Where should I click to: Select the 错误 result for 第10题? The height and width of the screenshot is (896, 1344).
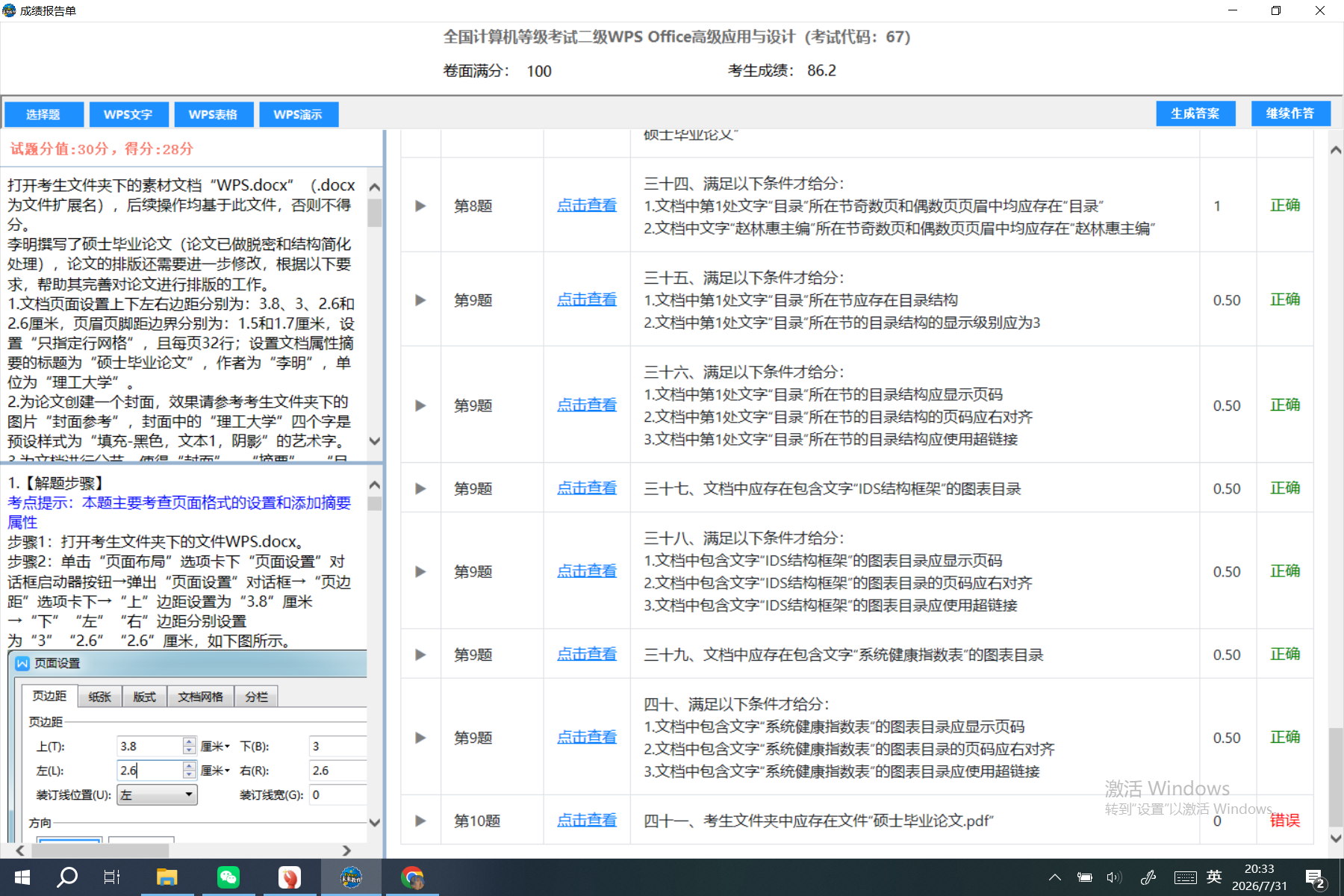point(1285,821)
